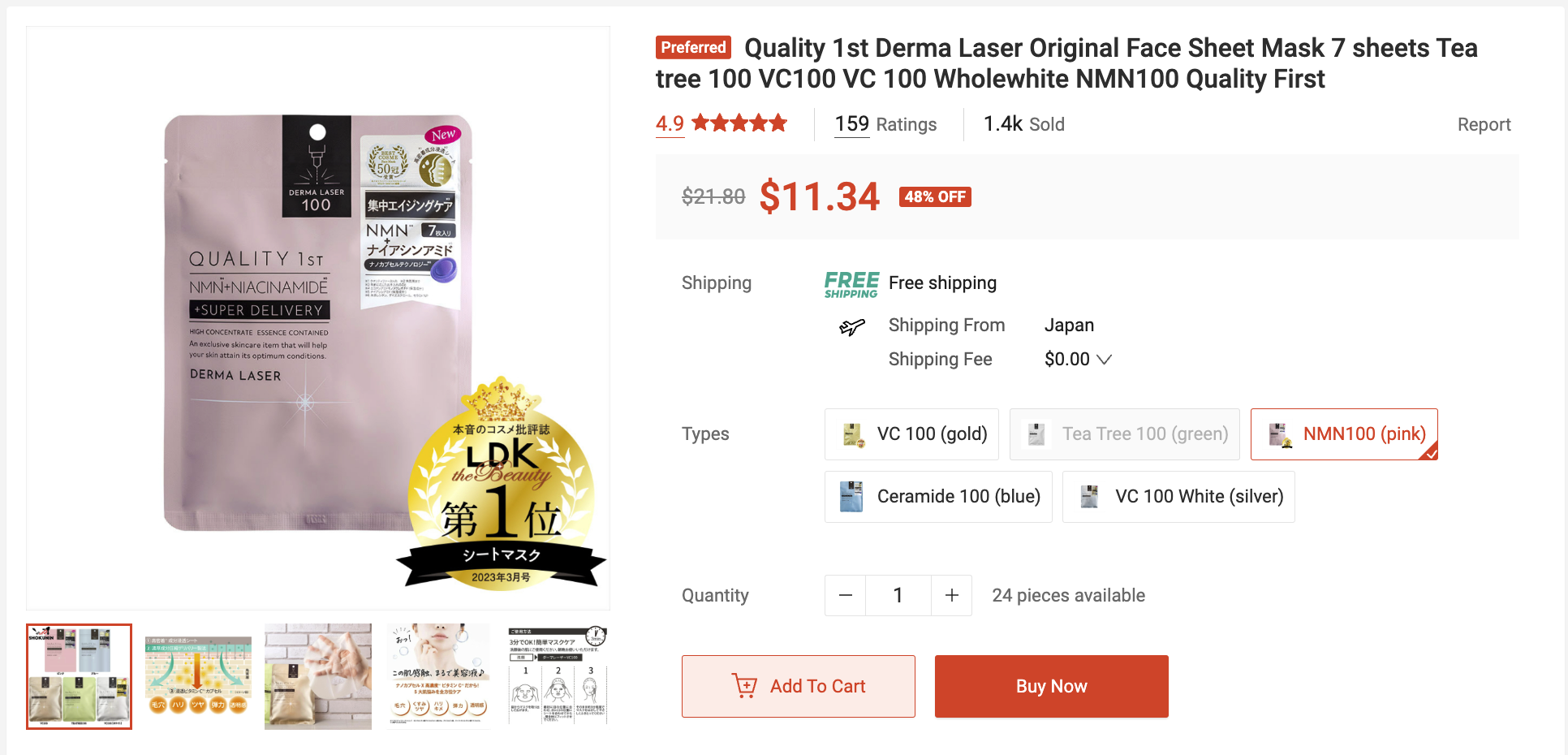Select the VC 100 White (silver) type
The height and width of the screenshot is (755, 1568).
pos(1178,497)
